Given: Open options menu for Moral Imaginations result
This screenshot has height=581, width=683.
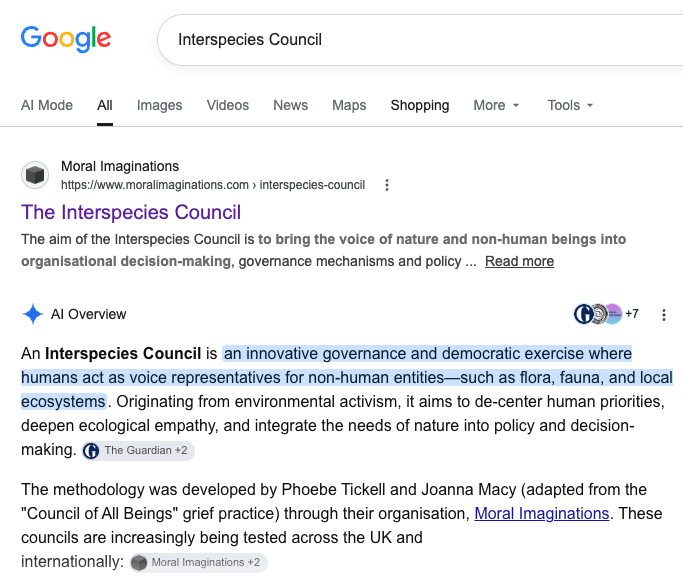Looking at the screenshot, I should tap(387, 185).
